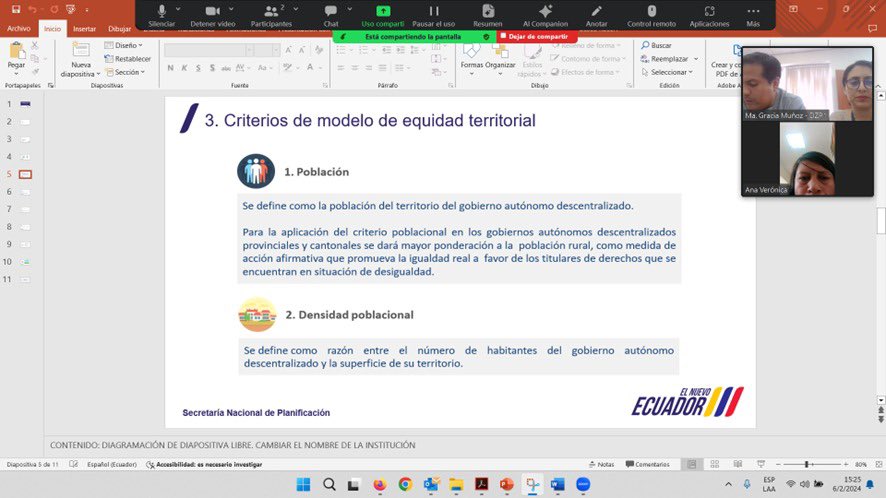Open the Formas shapes gallery
Image resolution: width=886 pixels, height=498 pixels.
click(x=472, y=57)
